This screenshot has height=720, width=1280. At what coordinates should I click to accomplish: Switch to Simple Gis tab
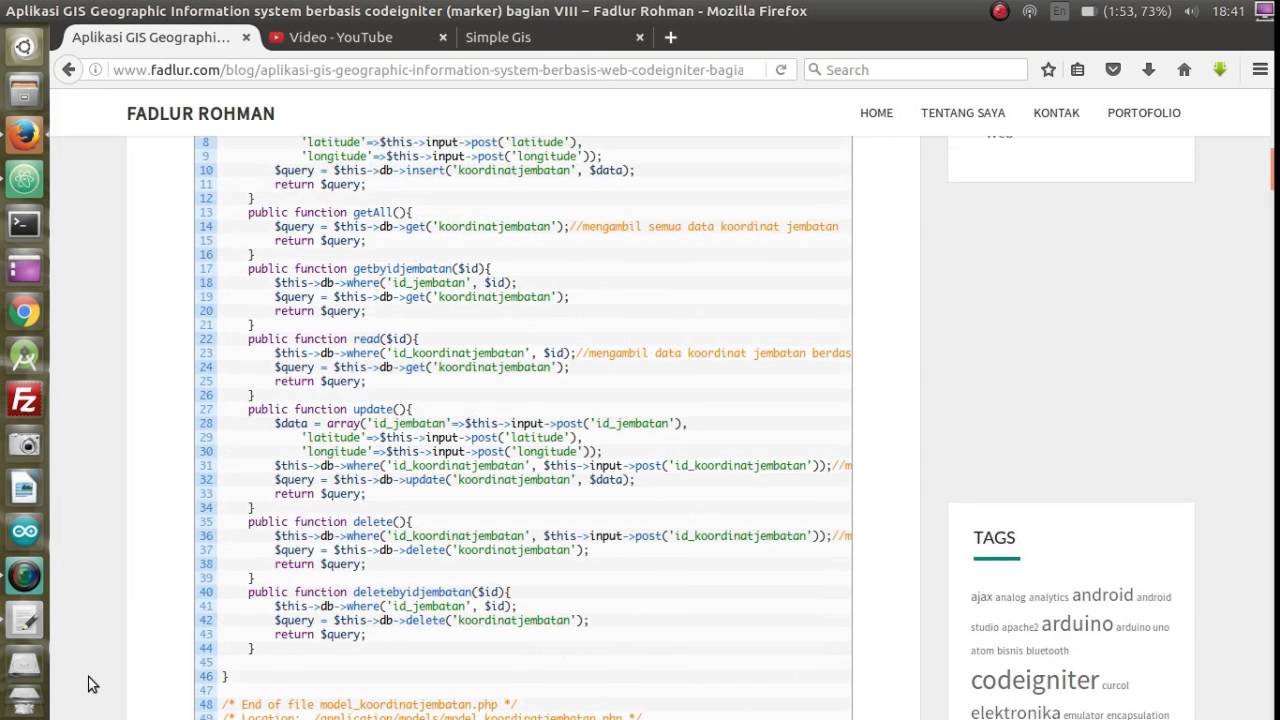click(x=498, y=37)
